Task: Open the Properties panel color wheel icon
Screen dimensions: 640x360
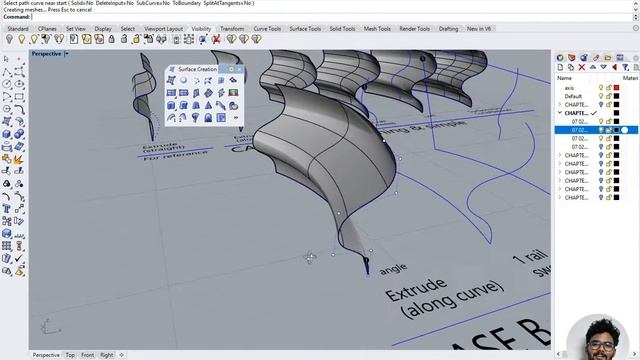Action: 560,58
